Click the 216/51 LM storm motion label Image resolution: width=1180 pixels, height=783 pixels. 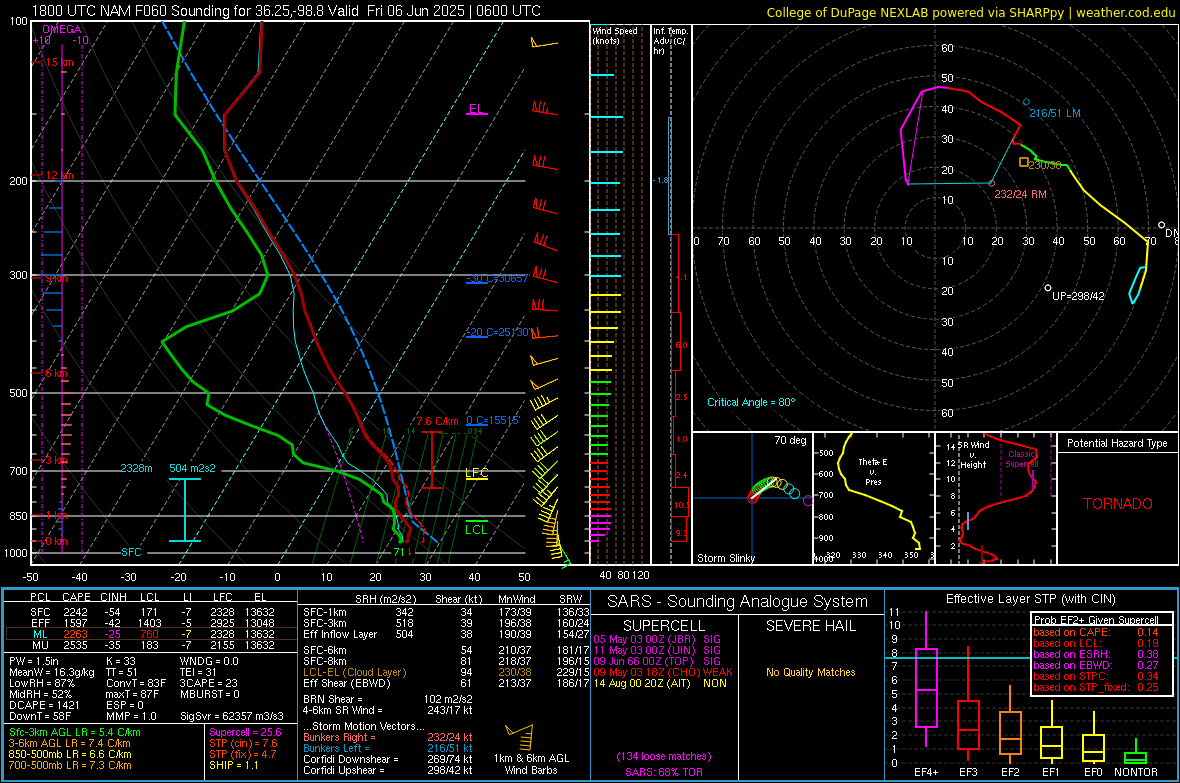click(x=1054, y=113)
